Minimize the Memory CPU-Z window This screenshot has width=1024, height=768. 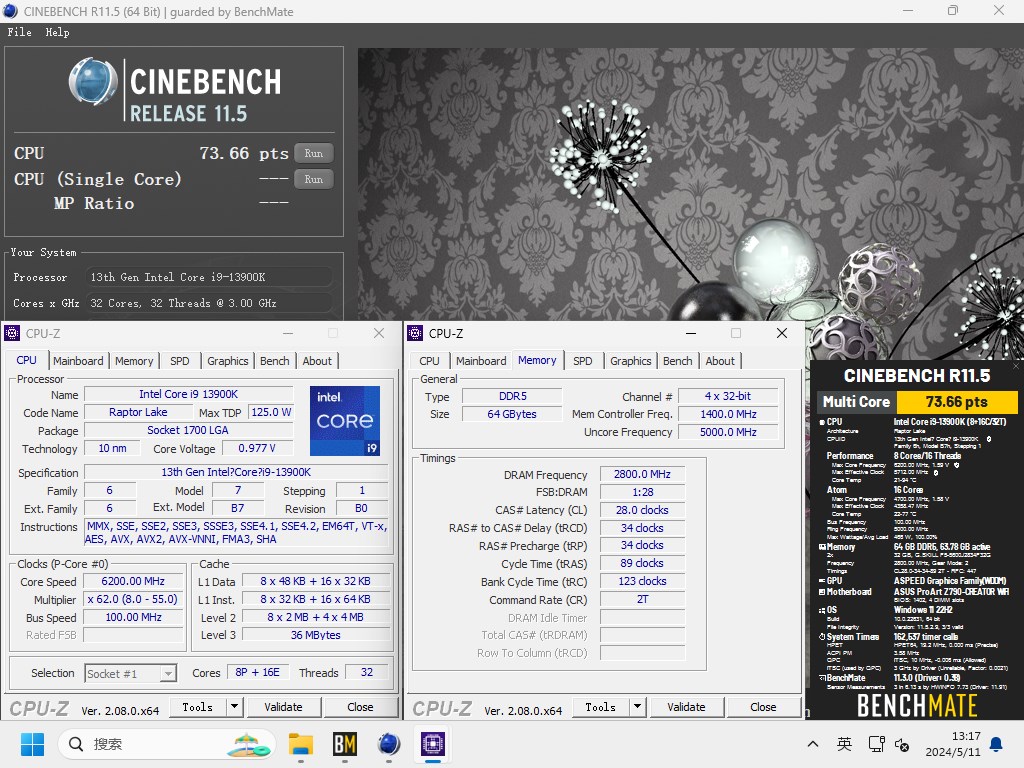coord(691,333)
